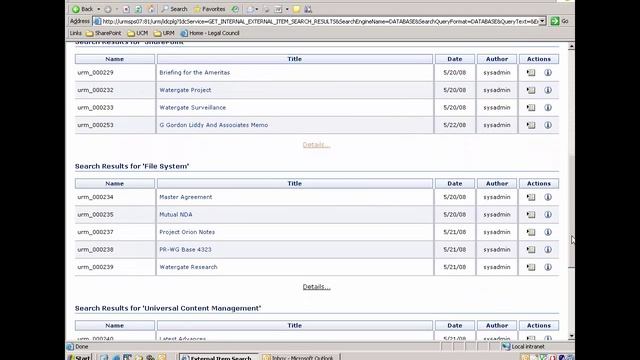
Task: Open actions icon for Mutual NDA
Action: (x=531, y=215)
